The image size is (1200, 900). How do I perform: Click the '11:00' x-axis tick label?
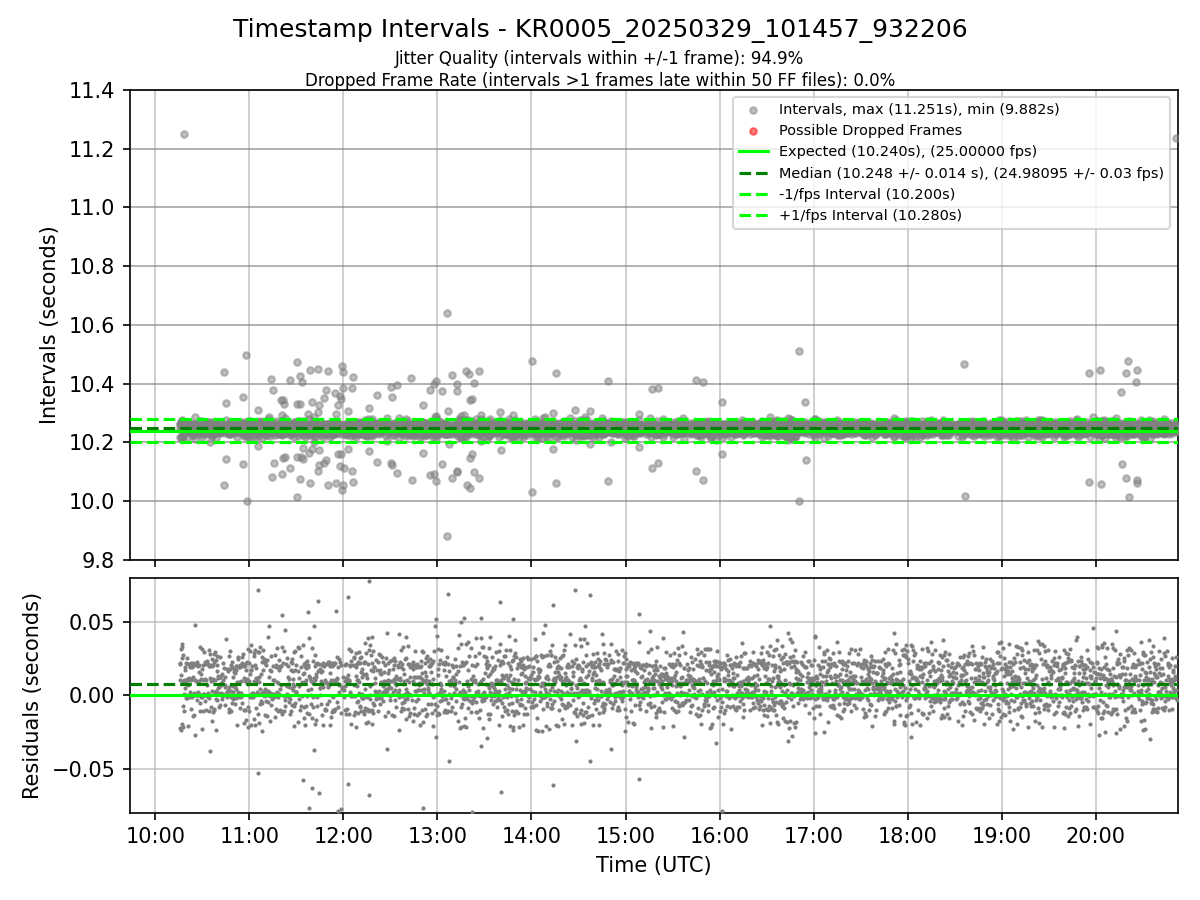tap(249, 834)
